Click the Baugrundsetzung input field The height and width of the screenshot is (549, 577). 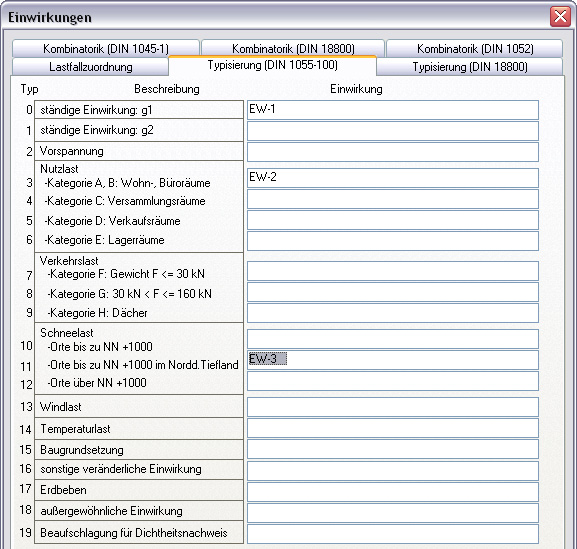(x=393, y=449)
